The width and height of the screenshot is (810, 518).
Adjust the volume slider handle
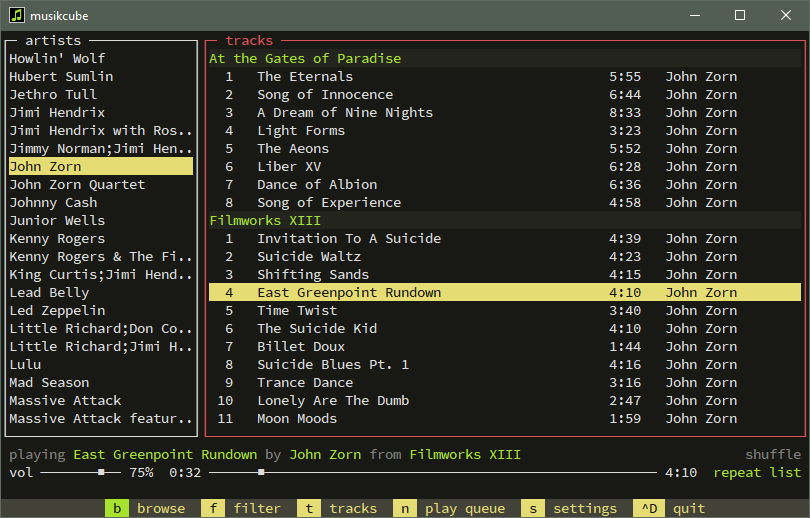pos(101,472)
